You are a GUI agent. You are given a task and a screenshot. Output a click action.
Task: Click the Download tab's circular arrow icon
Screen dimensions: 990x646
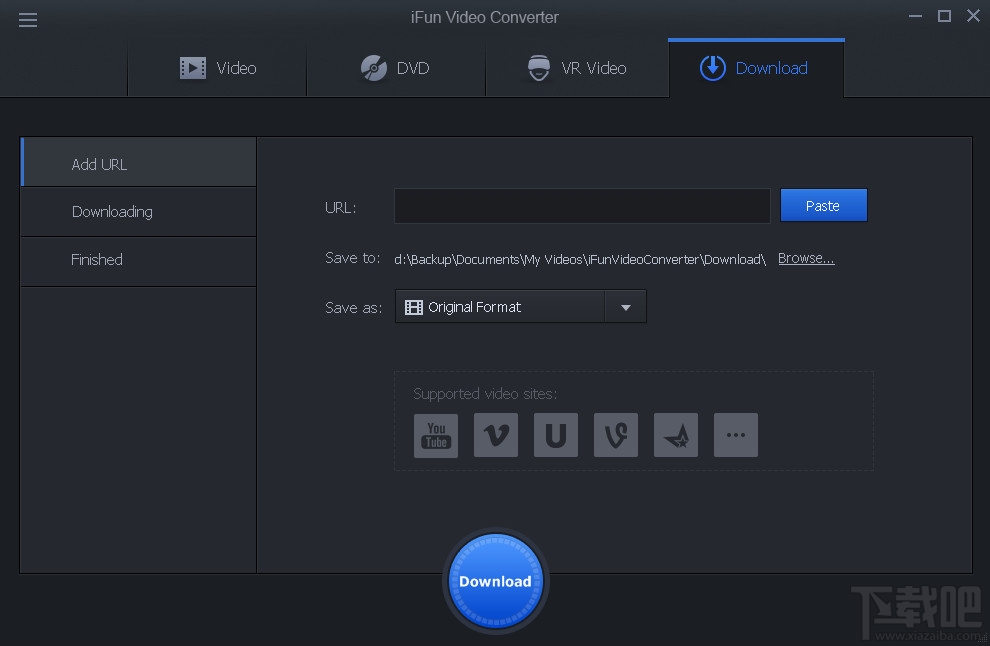coord(713,67)
